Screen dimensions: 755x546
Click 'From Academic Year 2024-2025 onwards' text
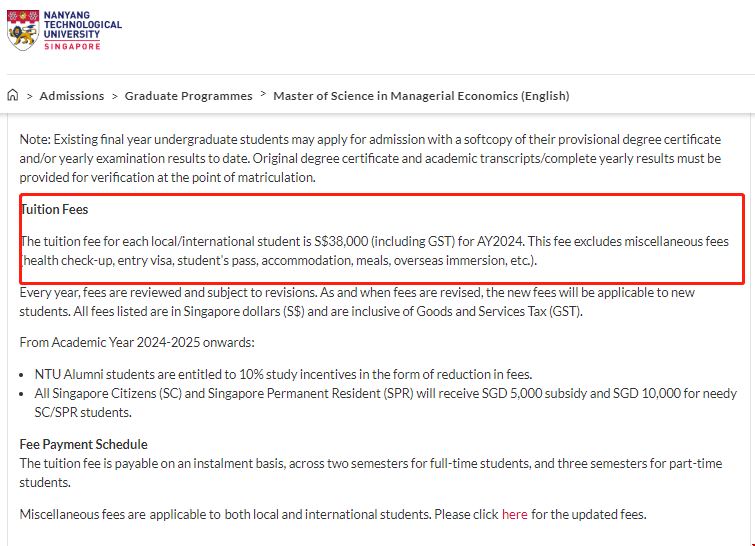137,343
